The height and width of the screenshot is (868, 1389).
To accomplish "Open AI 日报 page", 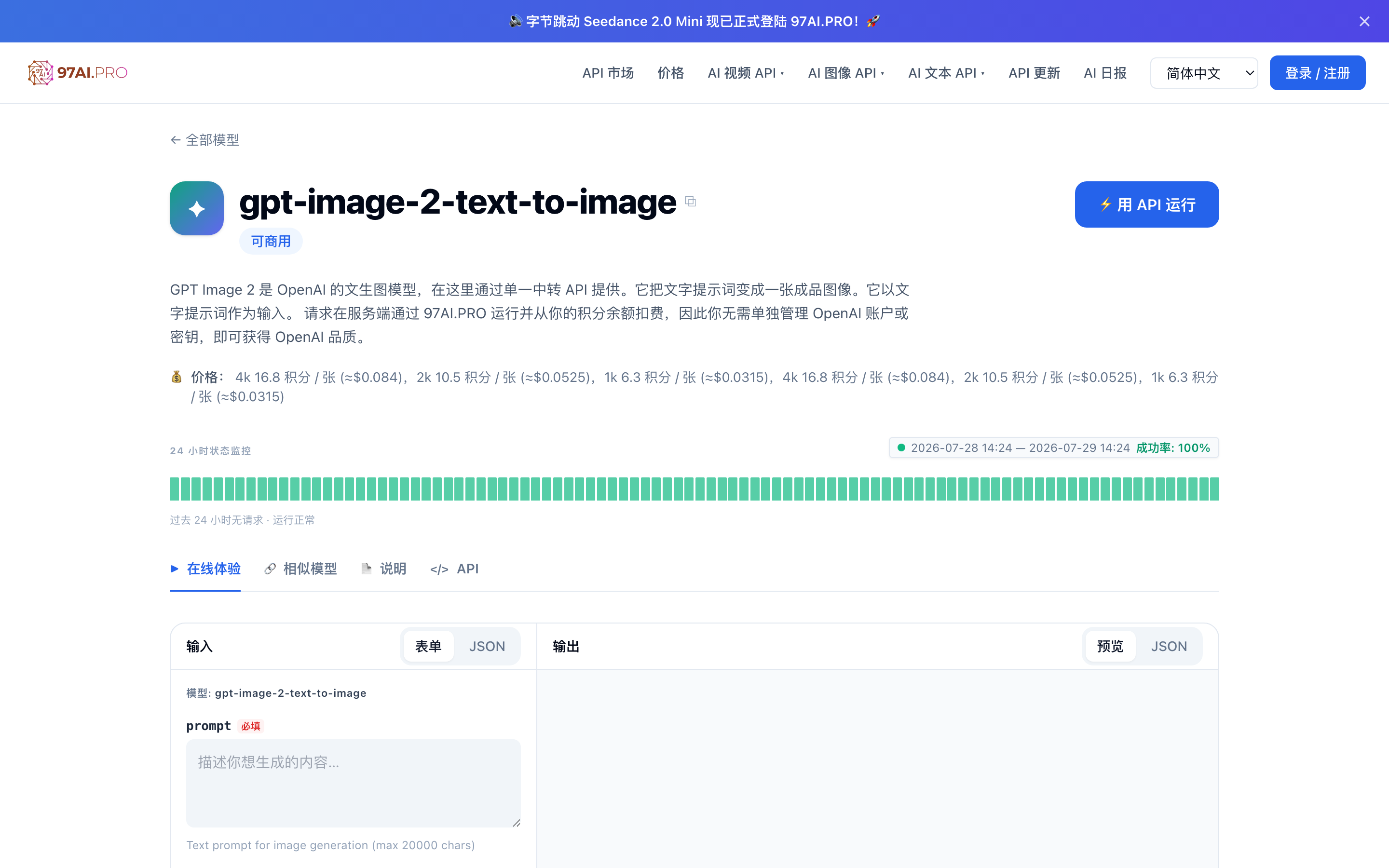I will pos(1105,73).
